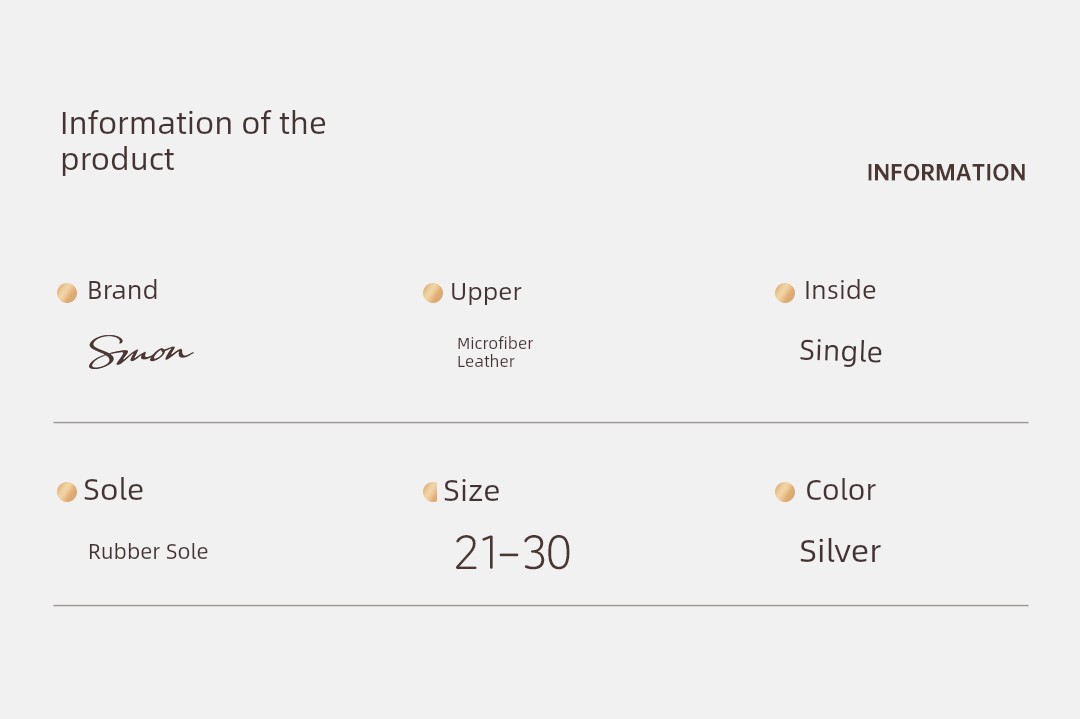Click the gold half-dot beside Size

click(430, 492)
